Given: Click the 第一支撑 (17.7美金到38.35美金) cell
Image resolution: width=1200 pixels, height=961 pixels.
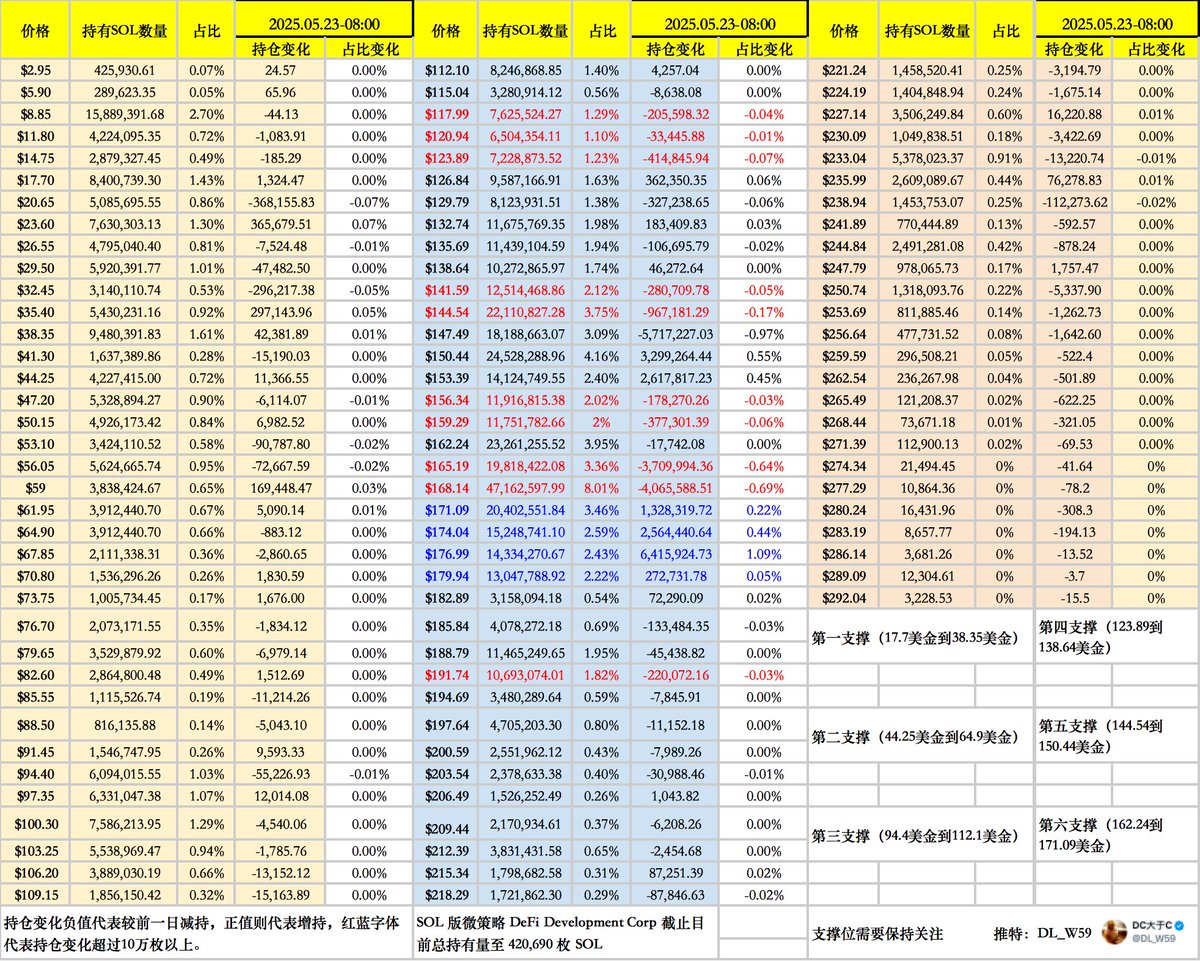Looking at the screenshot, I should coord(920,636).
